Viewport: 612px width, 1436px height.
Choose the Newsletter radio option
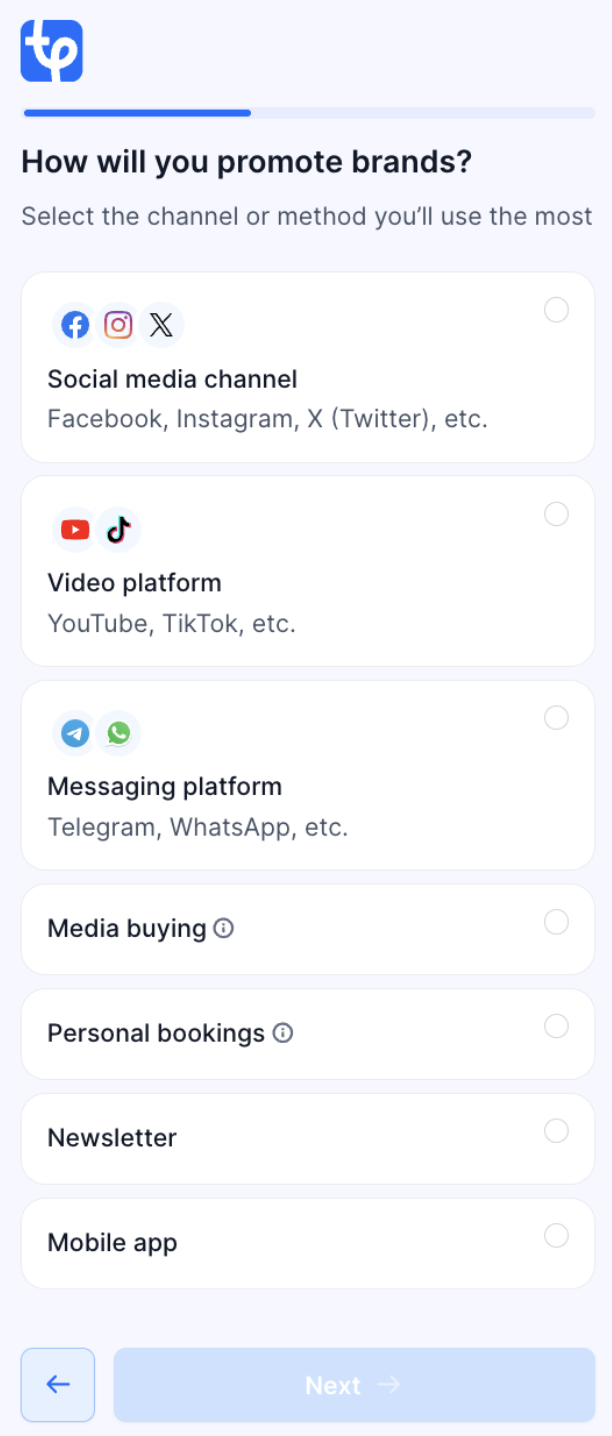click(556, 1131)
